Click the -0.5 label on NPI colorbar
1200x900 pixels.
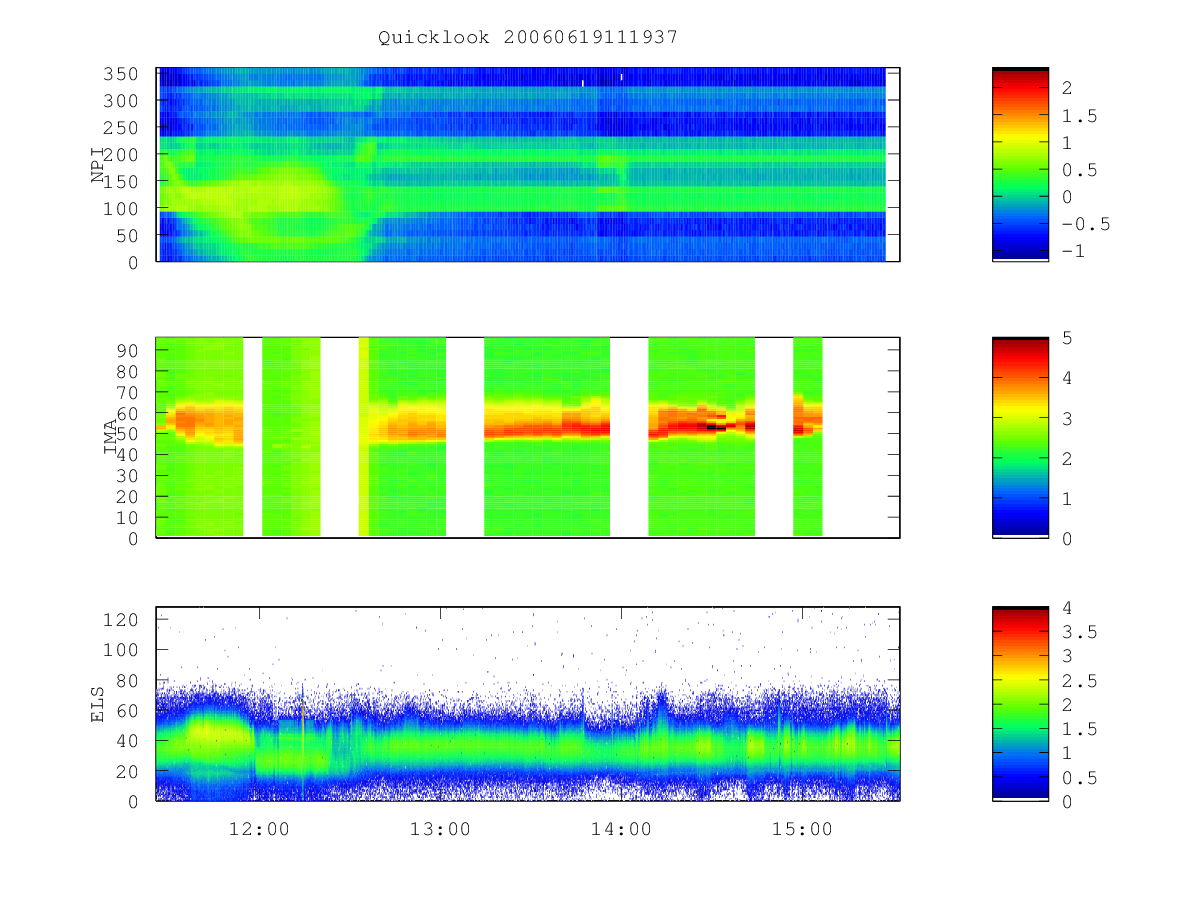[1086, 224]
